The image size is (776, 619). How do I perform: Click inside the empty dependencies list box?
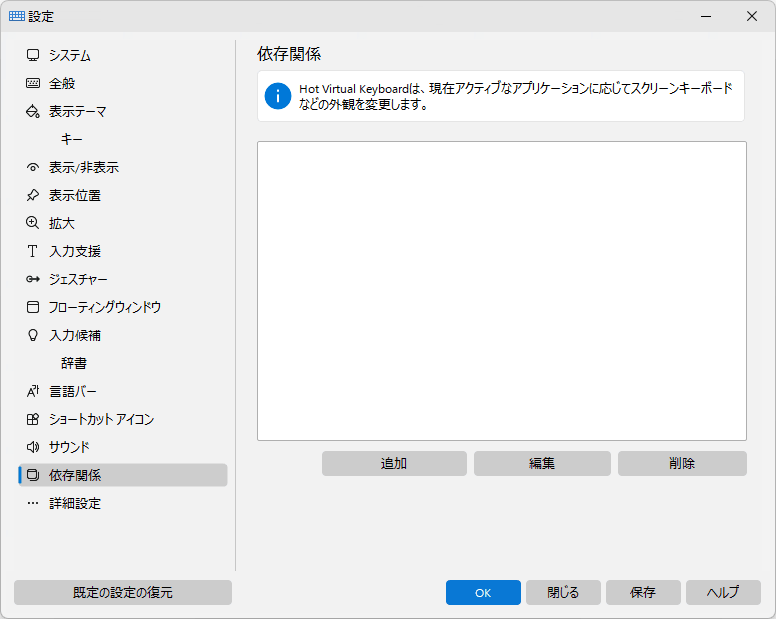tap(502, 291)
